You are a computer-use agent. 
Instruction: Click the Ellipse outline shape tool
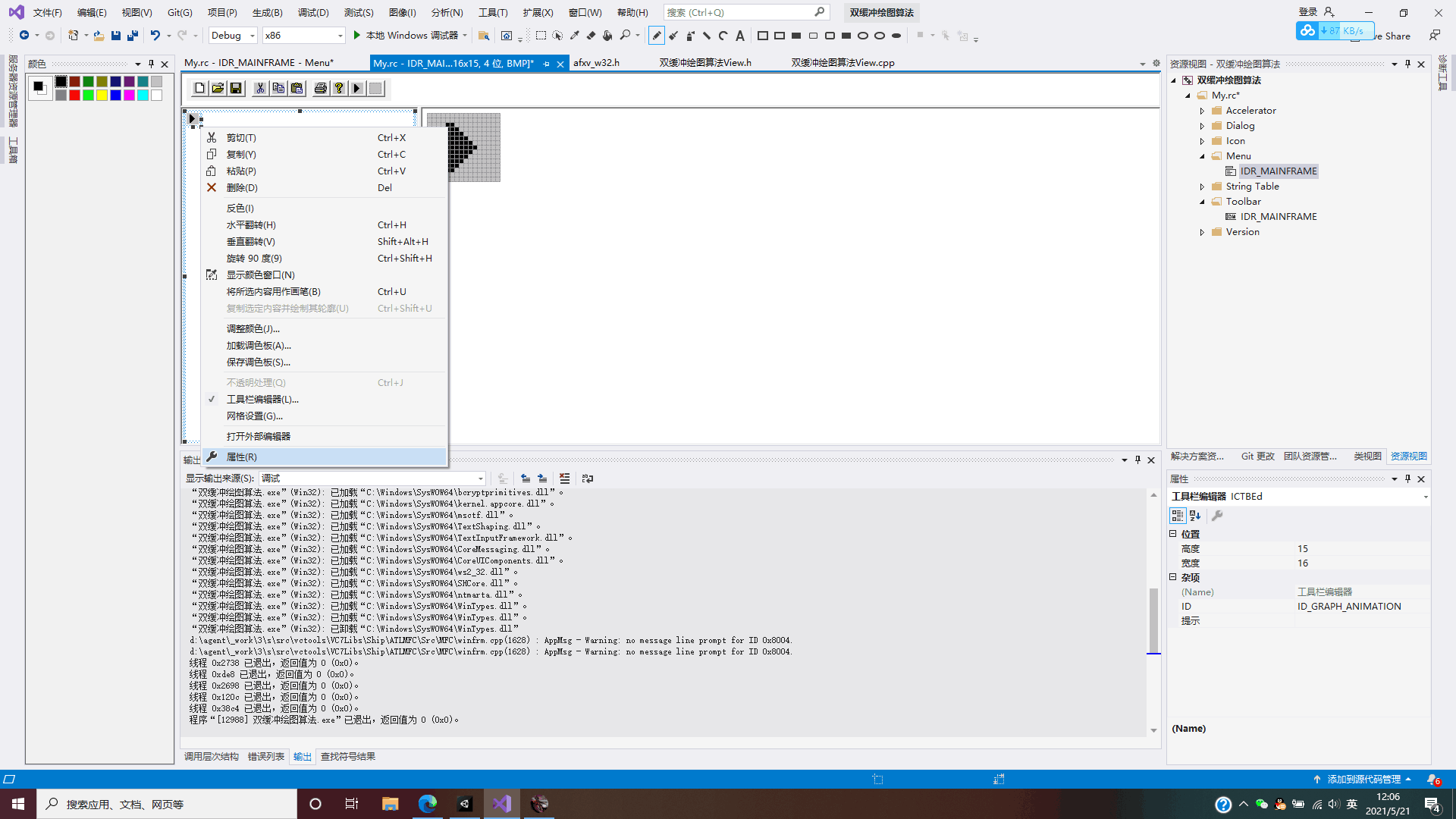tap(863, 36)
